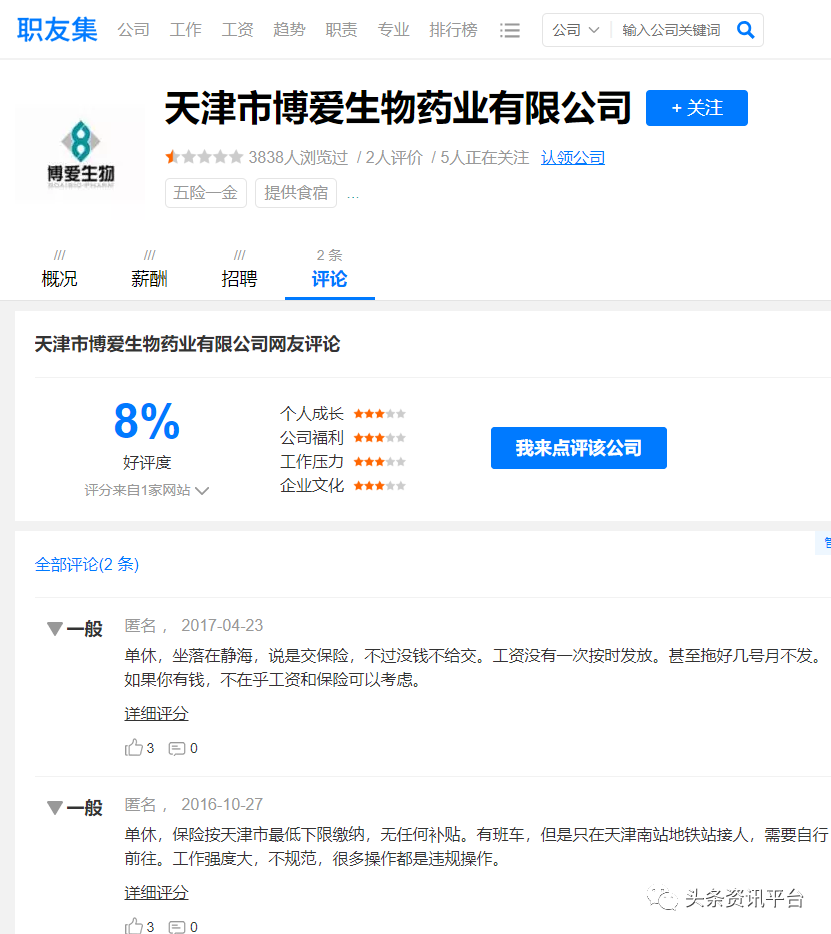Viewport: 831px width, 934px height.
Task: Click the search magnifier icon
Action: (x=745, y=30)
